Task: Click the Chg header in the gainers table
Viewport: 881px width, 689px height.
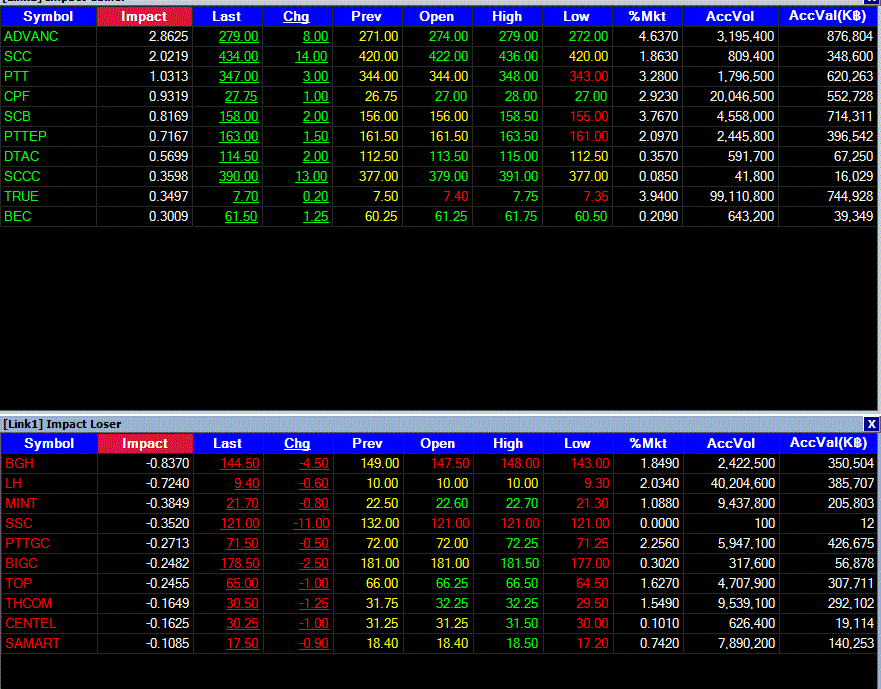Action: 297,17
